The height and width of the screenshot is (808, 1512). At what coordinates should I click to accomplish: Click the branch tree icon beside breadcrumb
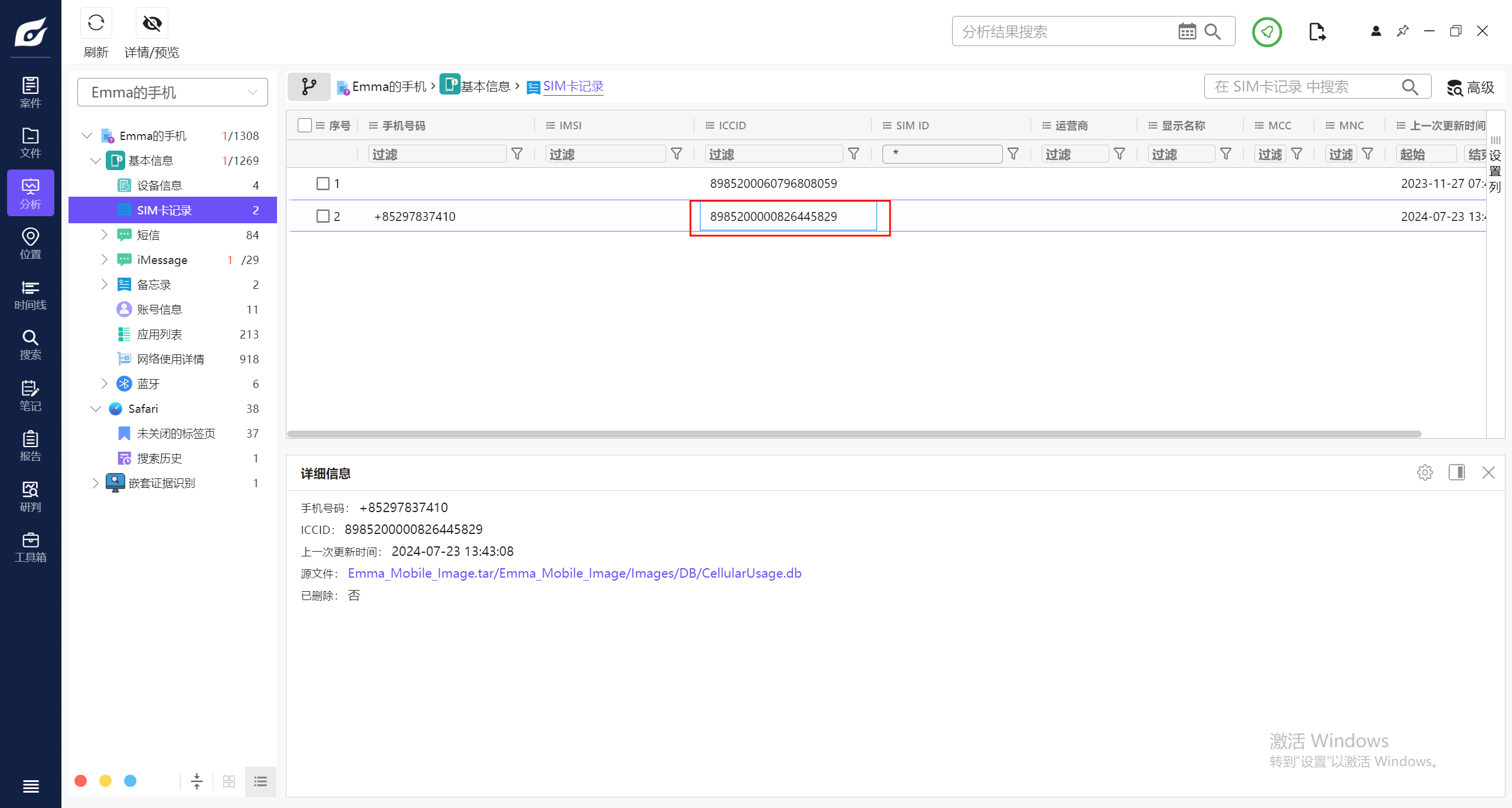(309, 87)
